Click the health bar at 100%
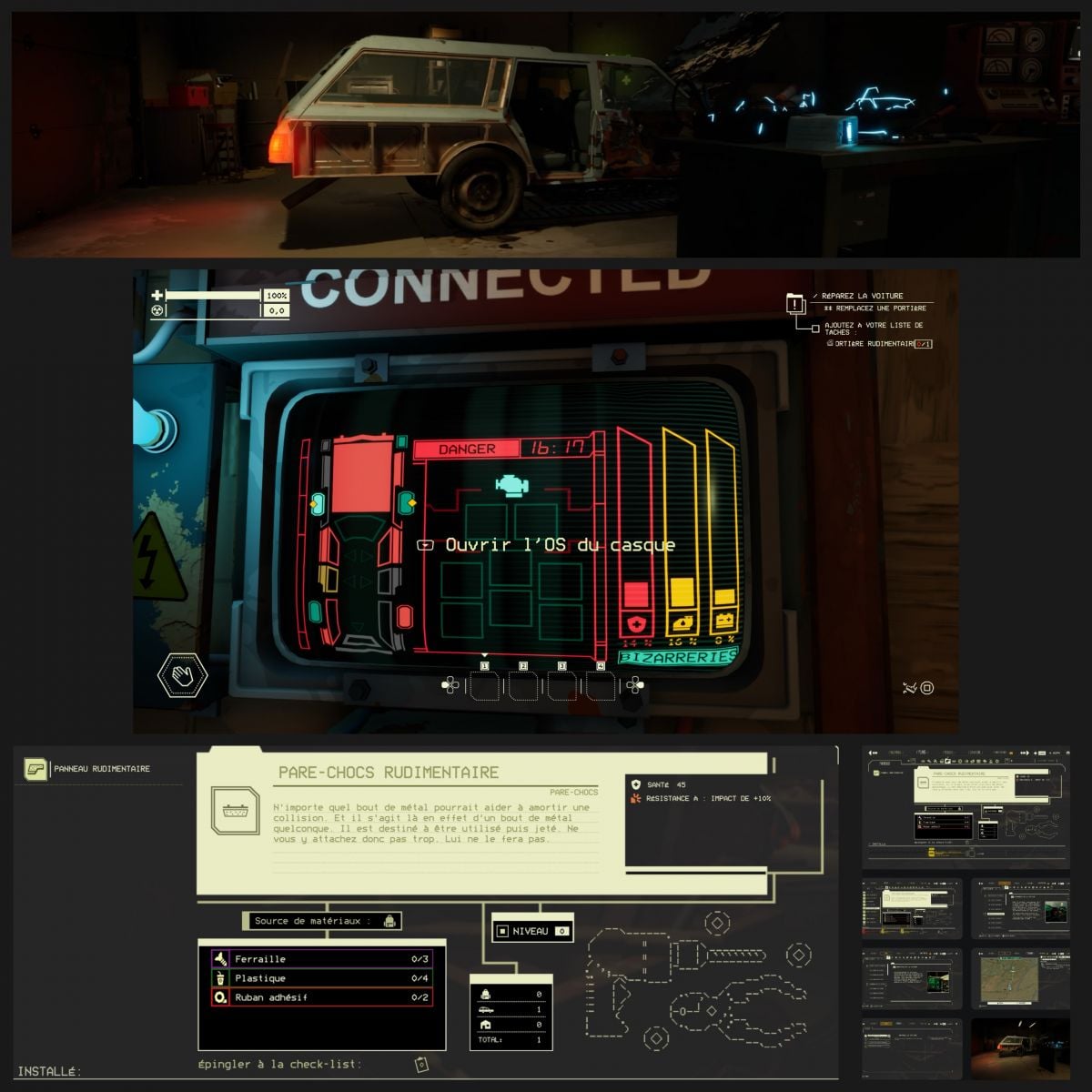 [213, 295]
